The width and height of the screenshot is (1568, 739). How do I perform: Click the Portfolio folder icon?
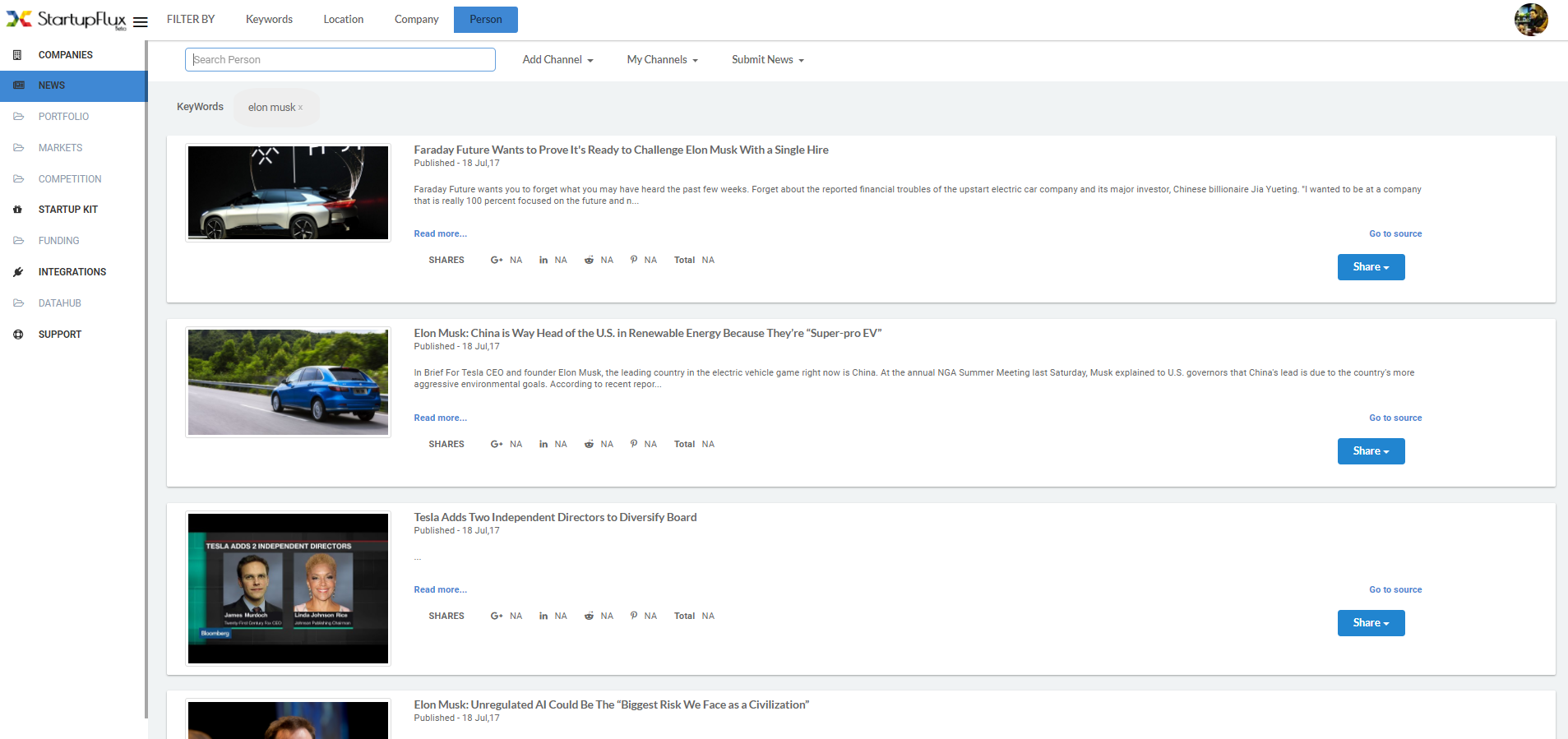click(18, 117)
